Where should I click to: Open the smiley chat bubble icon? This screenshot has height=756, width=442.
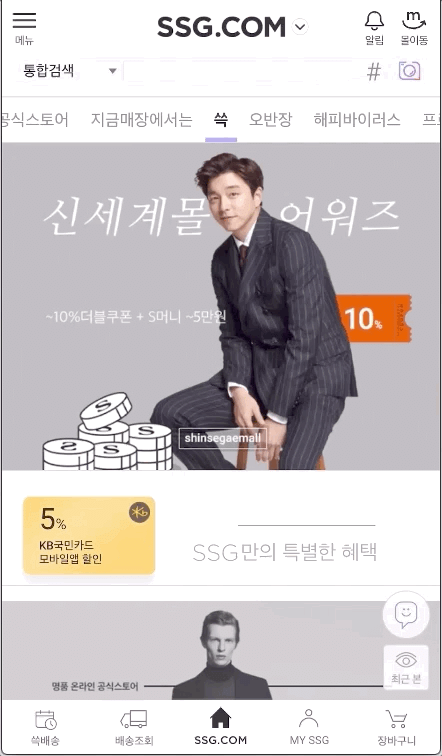(x=406, y=614)
